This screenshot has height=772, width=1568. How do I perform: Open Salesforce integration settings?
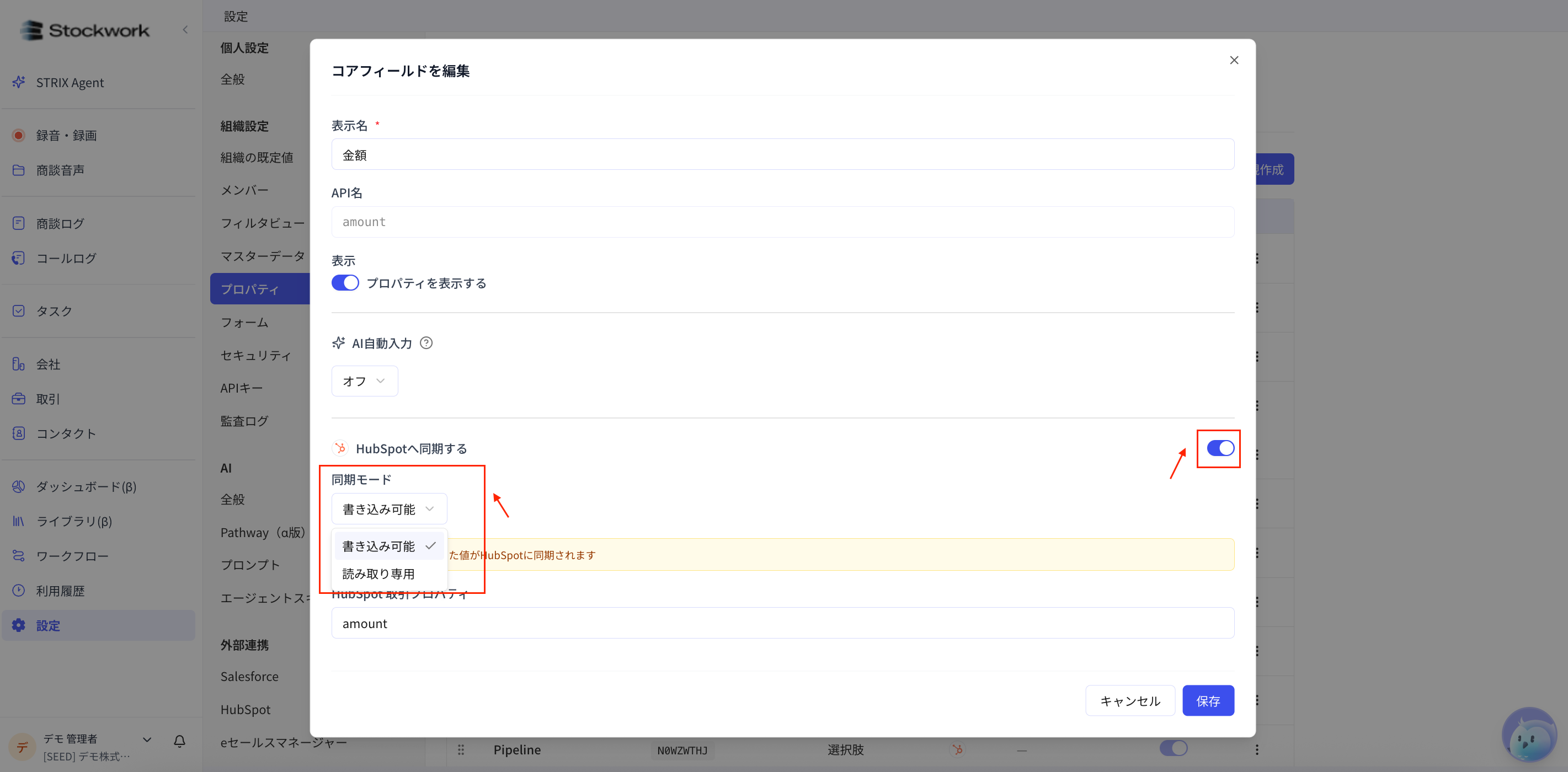249,676
